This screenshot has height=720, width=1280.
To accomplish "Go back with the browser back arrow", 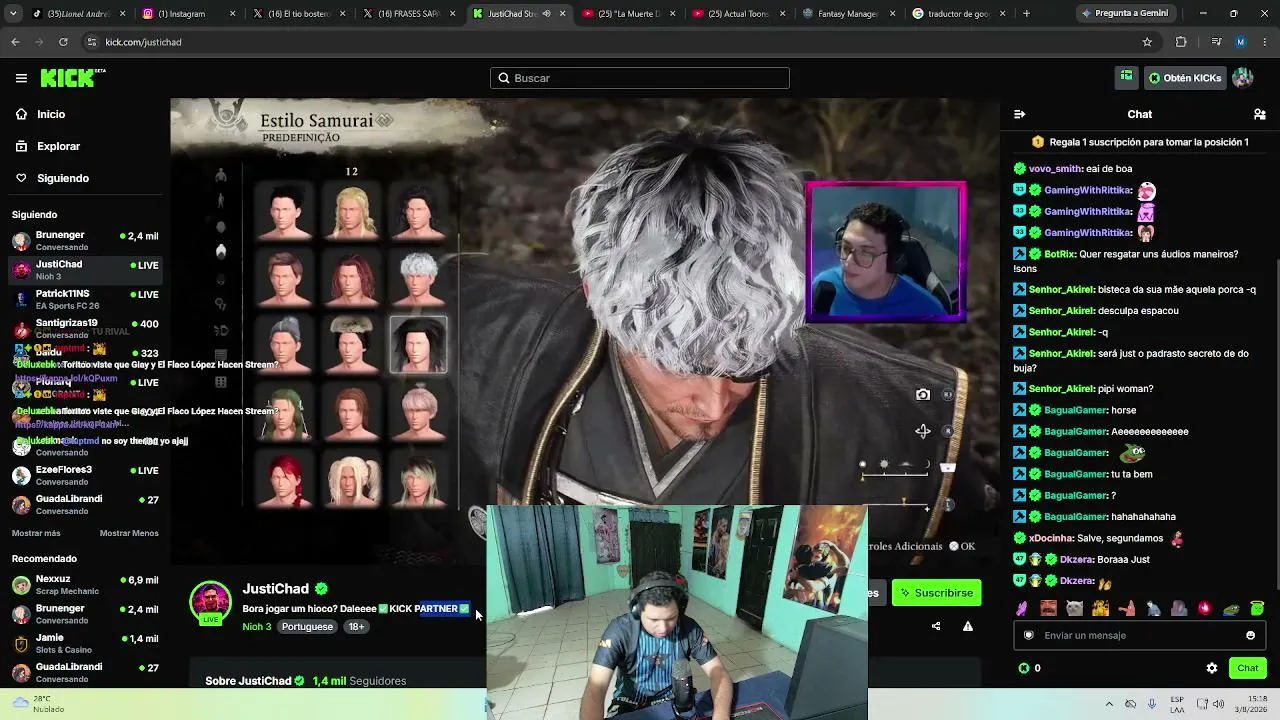I will [x=15, y=42].
